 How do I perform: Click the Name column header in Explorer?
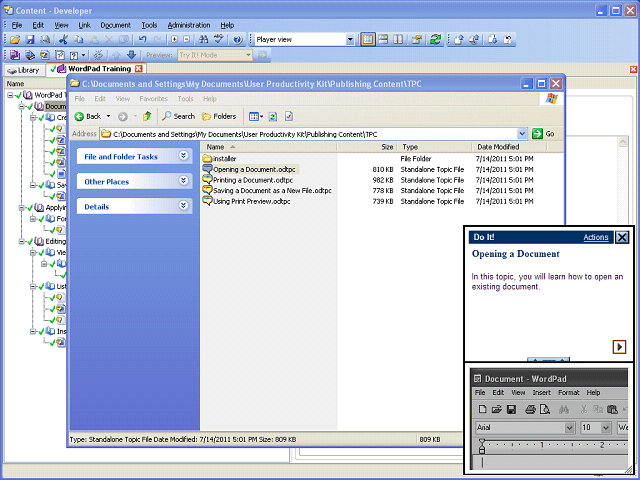[268, 147]
